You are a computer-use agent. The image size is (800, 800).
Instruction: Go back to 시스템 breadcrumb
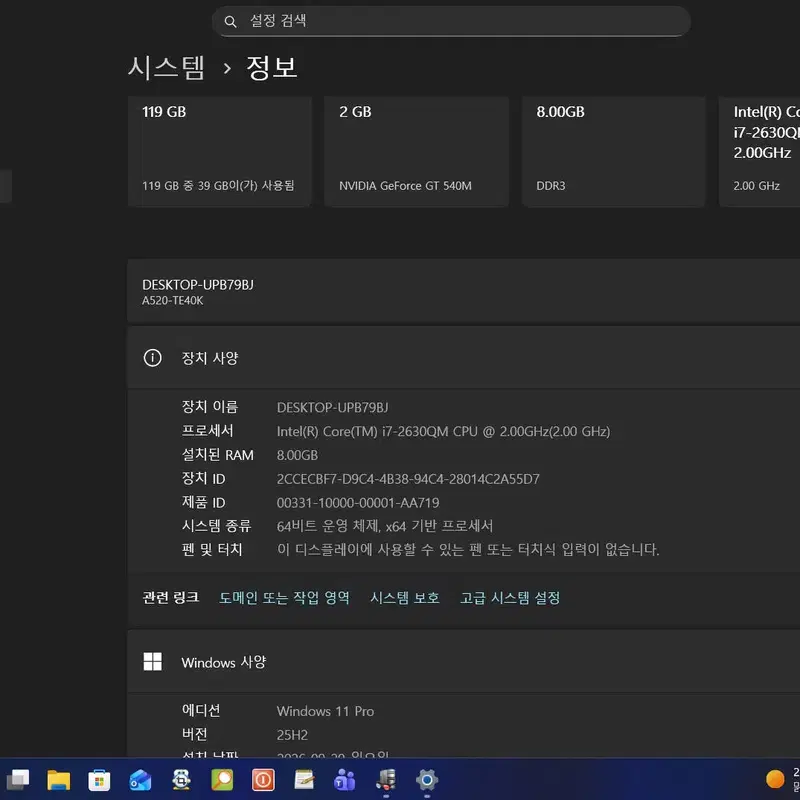coord(166,67)
